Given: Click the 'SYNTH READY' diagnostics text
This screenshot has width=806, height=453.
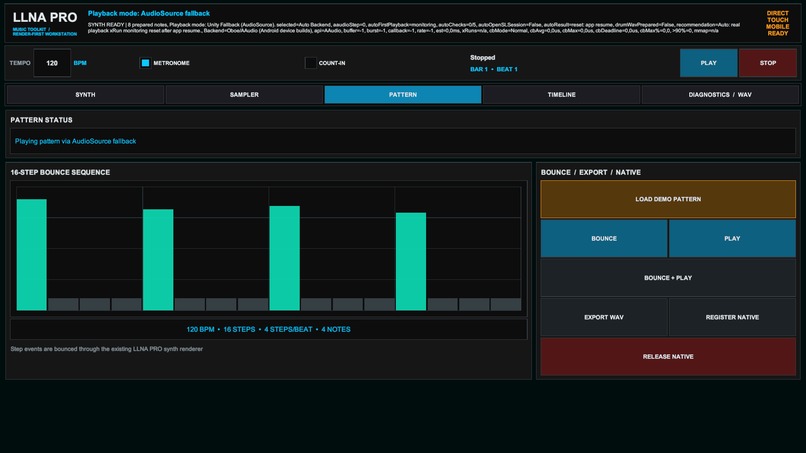Looking at the screenshot, I should click(x=414, y=27).
